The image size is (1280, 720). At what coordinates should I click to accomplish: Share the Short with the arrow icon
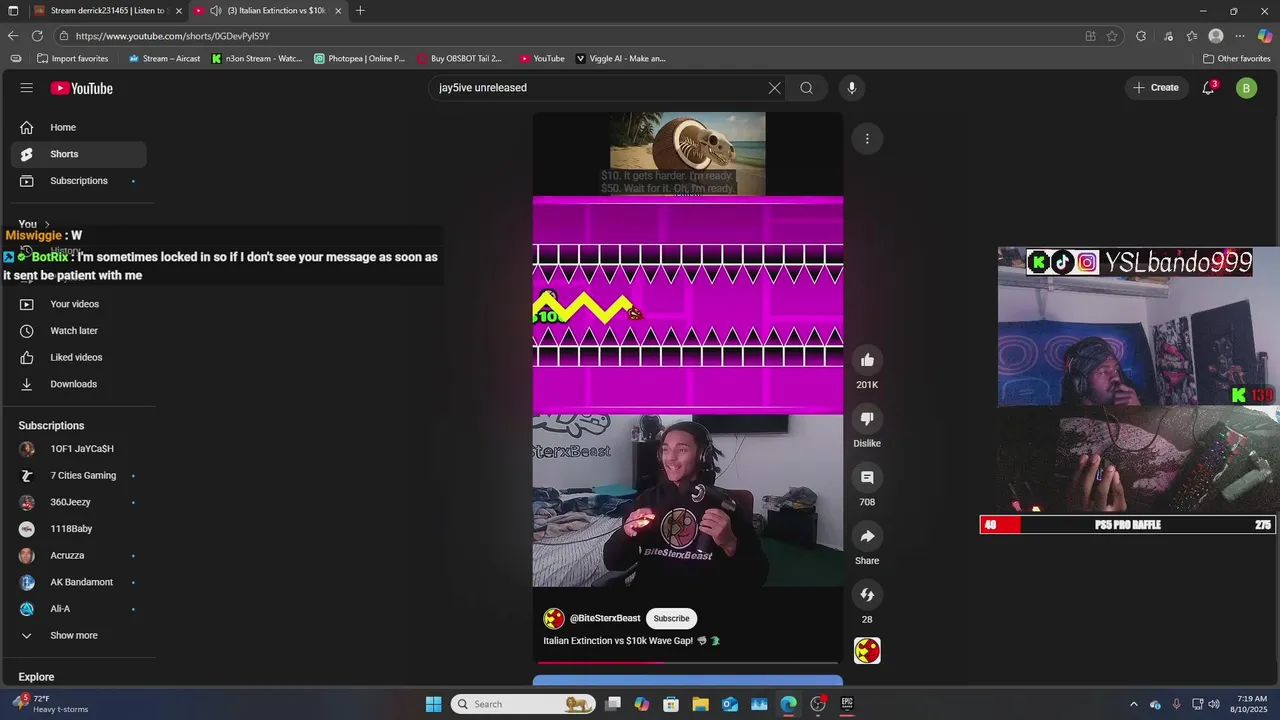[x=867, y=536]
